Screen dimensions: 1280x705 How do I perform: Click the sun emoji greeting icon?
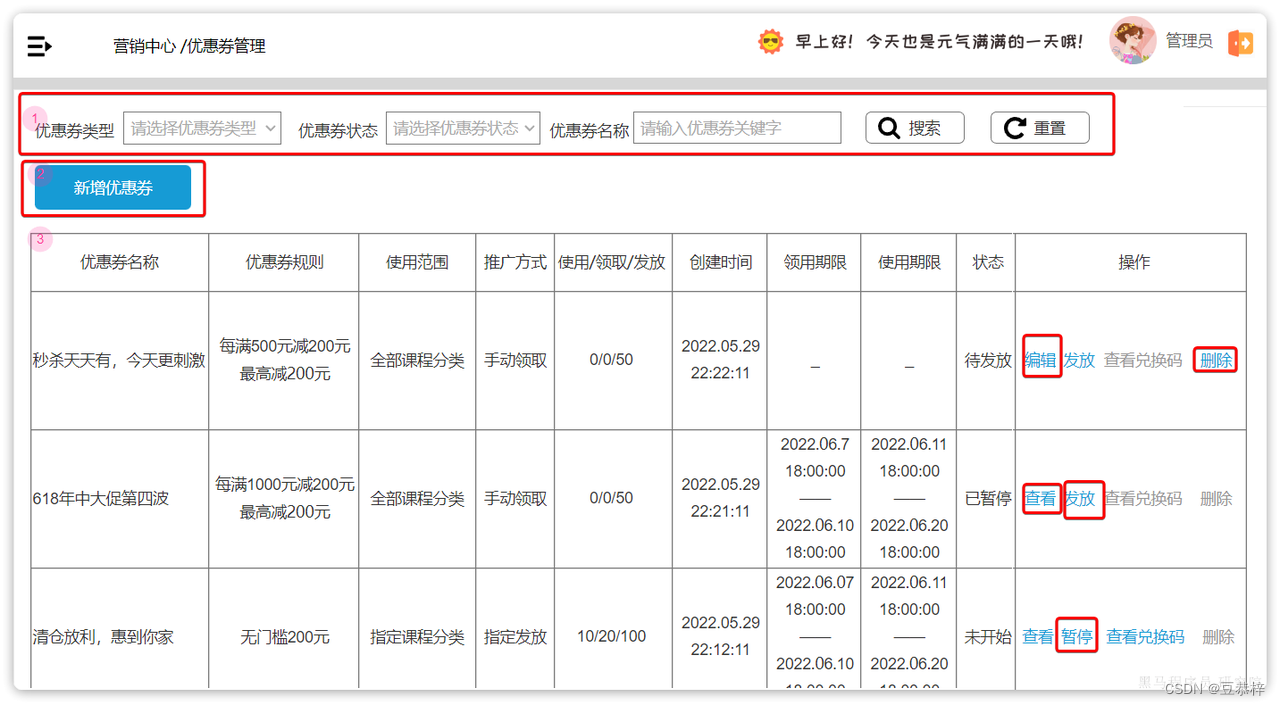pos(770,42)
